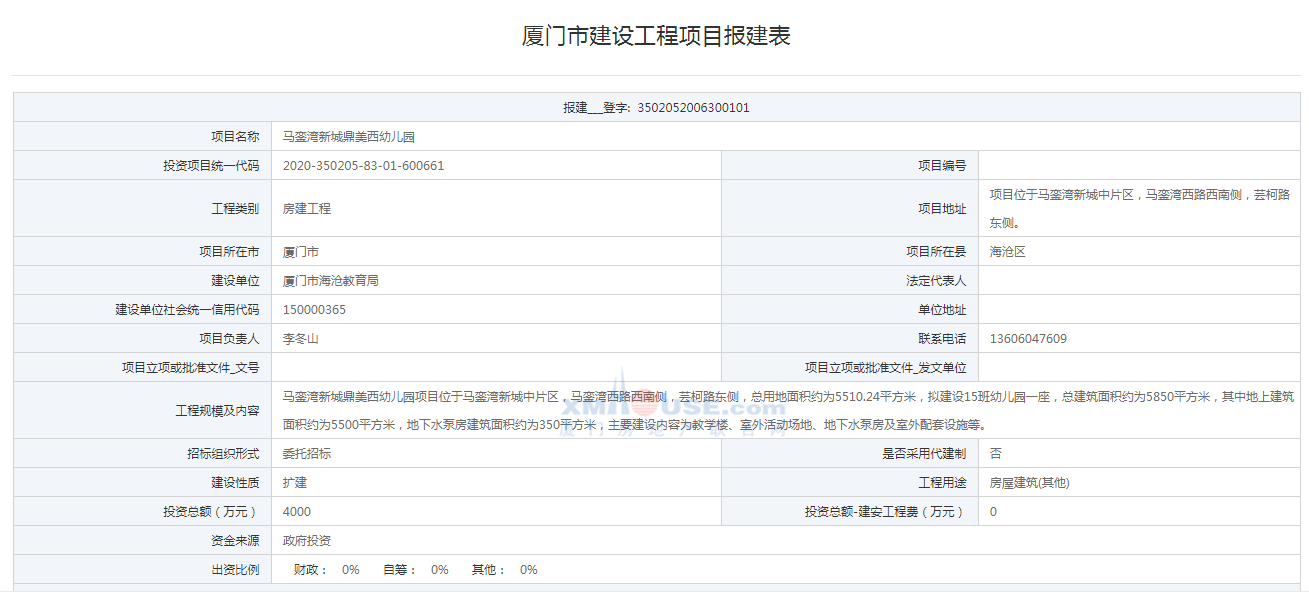Click the 项目名称 label
1309x592 pixels.
(235, 137)
